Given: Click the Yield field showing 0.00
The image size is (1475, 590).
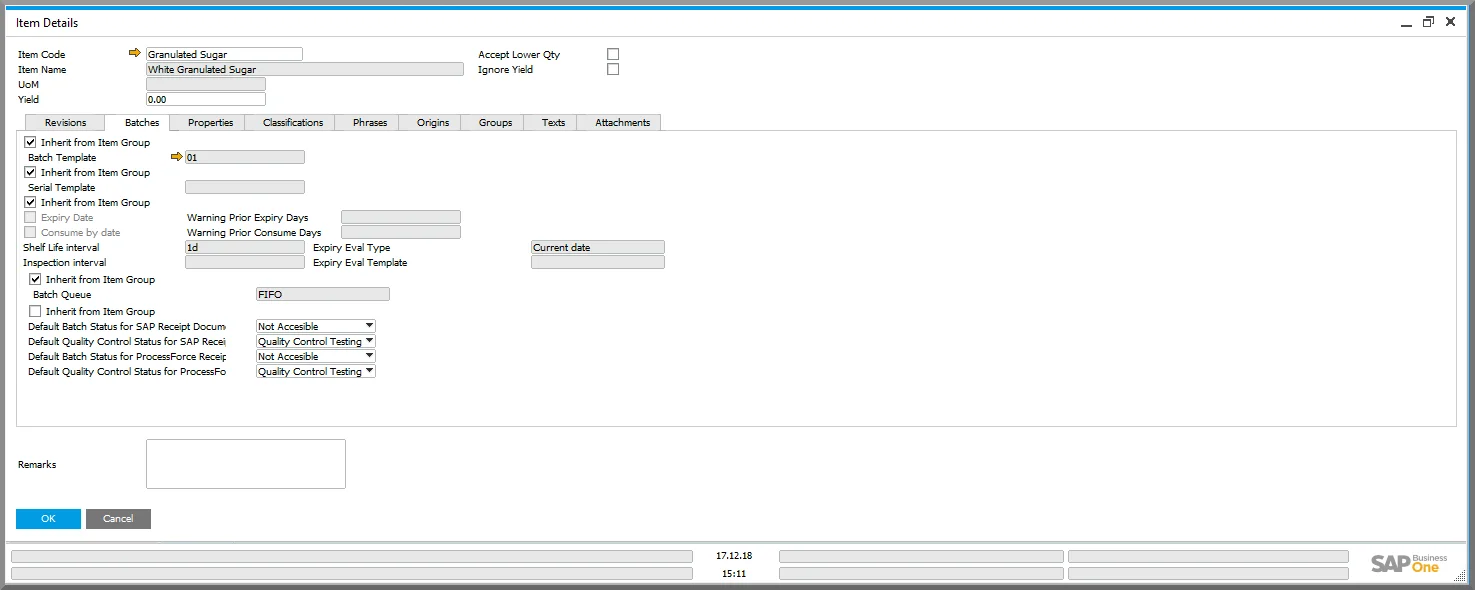Looking at the screenshot, I should pos(206,99).
